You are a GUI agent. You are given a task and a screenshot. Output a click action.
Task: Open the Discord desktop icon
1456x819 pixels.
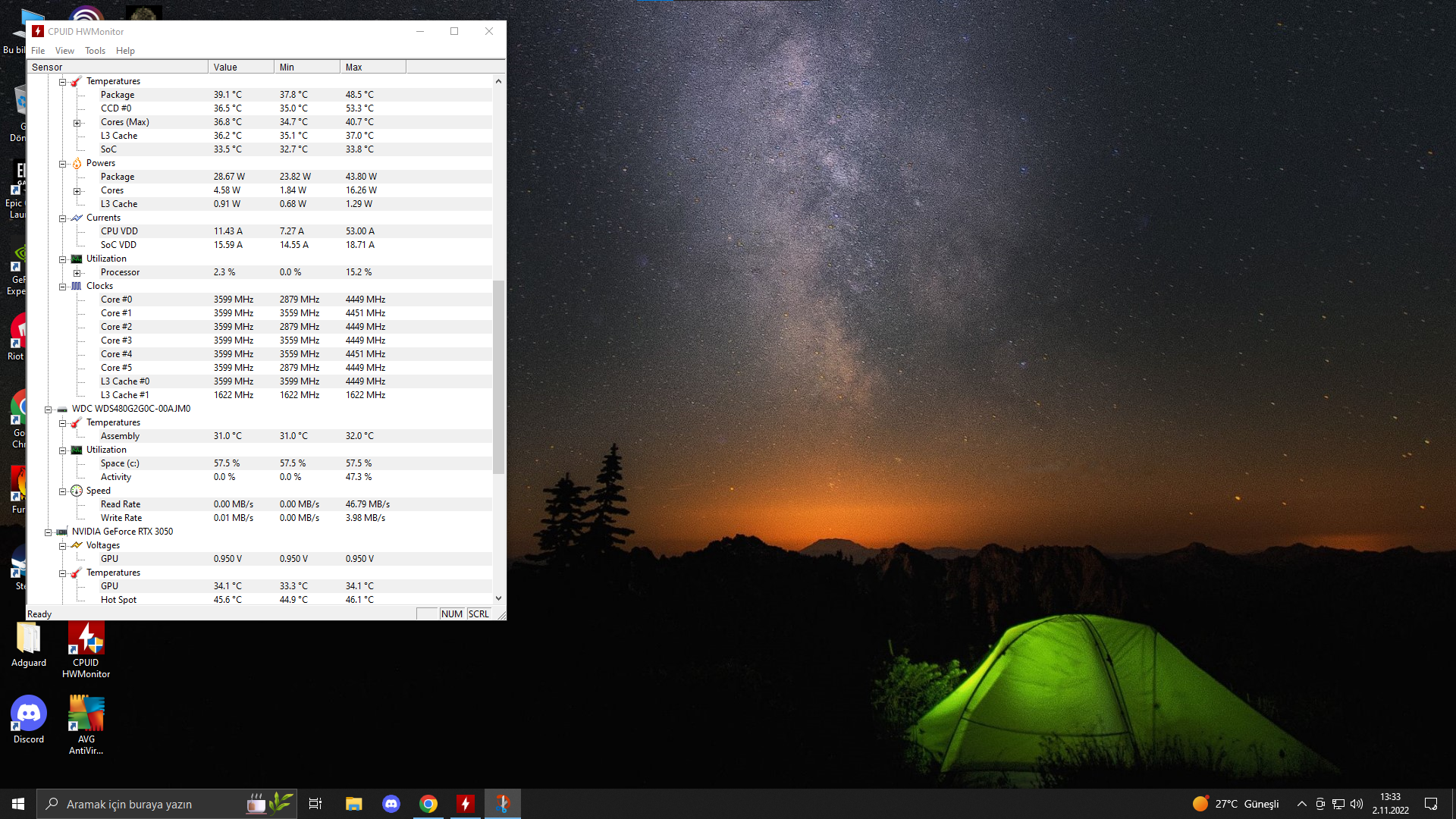pyautogui.click(x=29, y=715)
